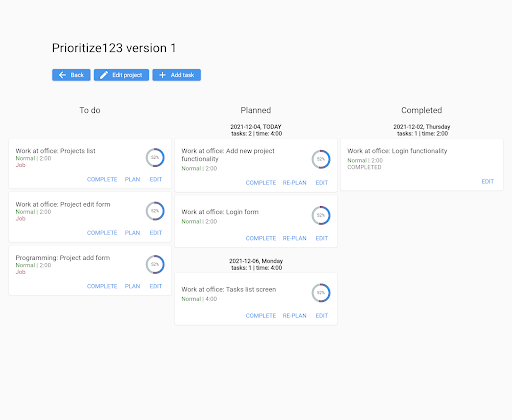Edit the completed Login functionality task

point(488,181)
